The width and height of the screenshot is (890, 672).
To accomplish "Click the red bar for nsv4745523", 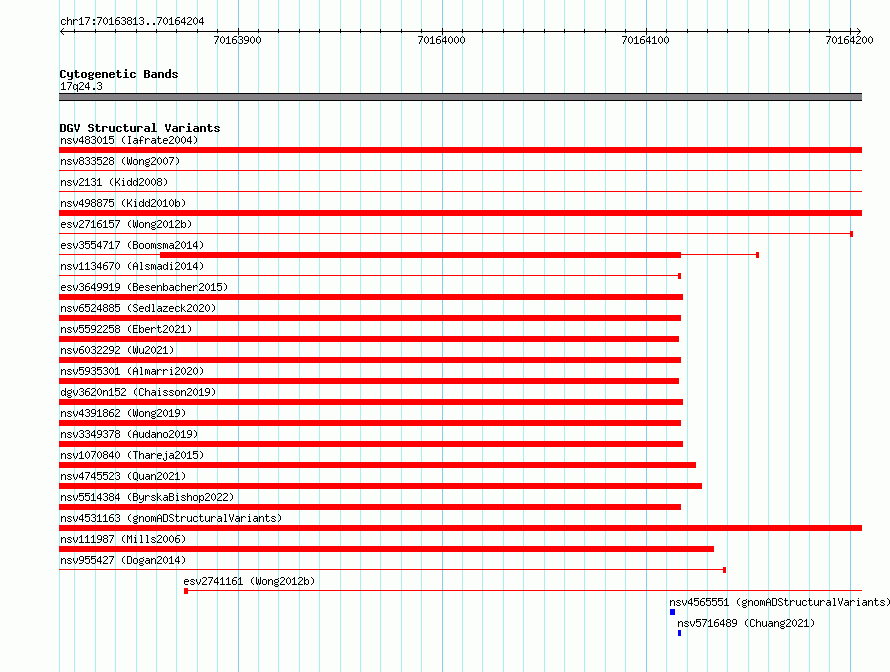I will click(x=380, y=486).
